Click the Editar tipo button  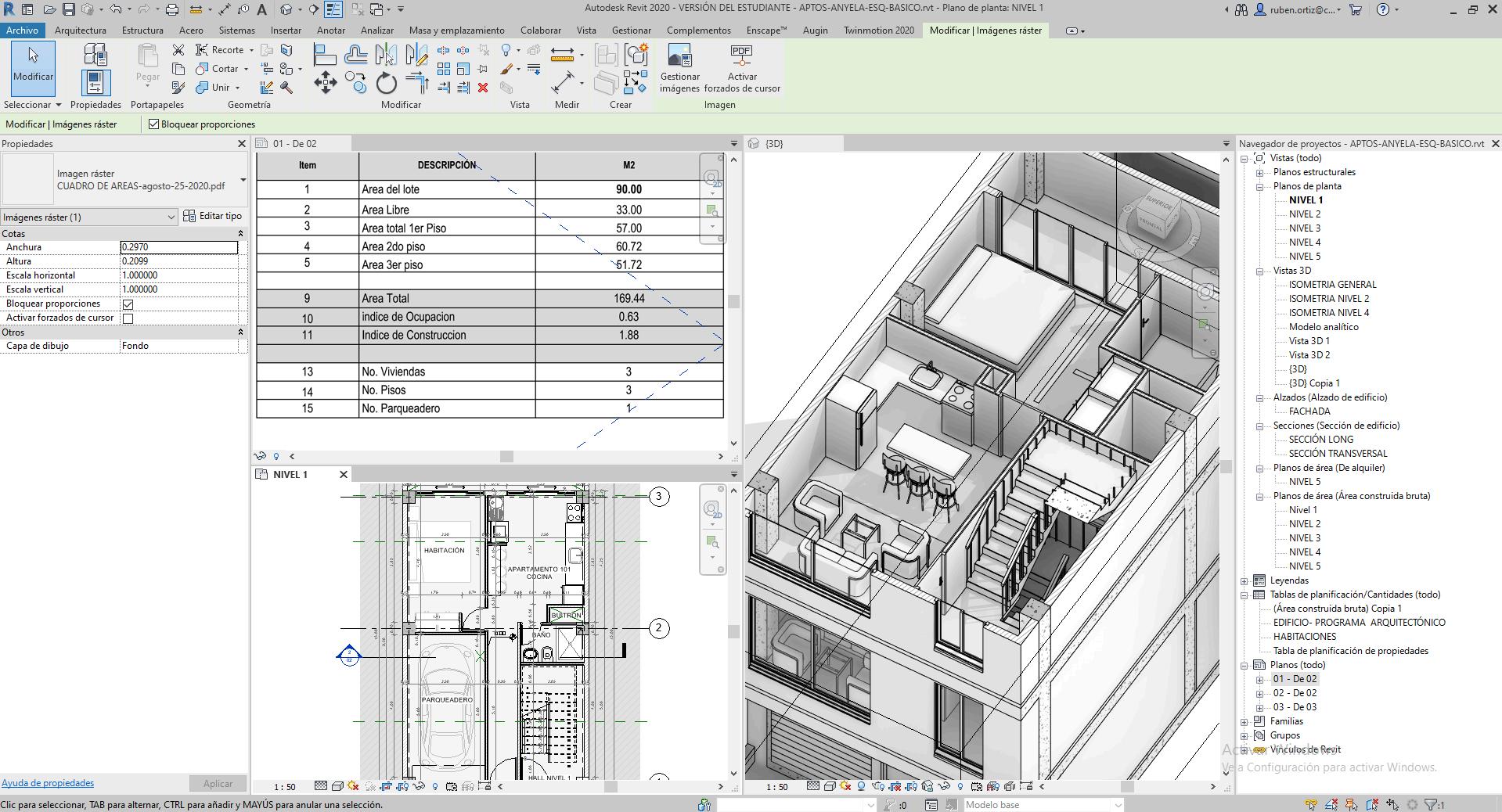click(213, 216)
